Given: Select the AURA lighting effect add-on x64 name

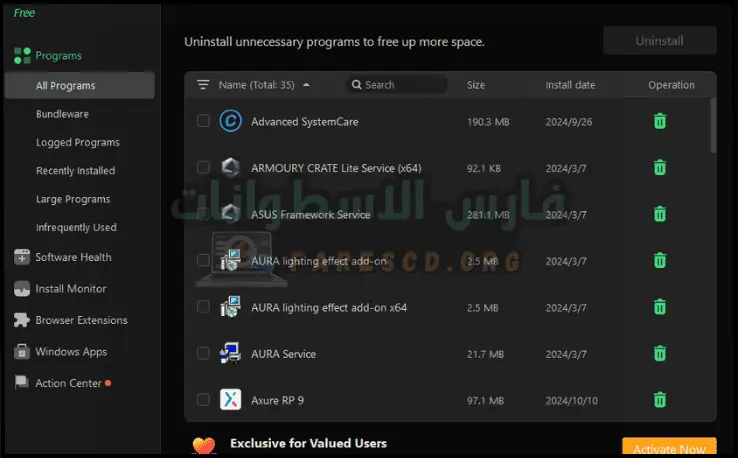Looking at the screenshot, I should tap(329, 307).
